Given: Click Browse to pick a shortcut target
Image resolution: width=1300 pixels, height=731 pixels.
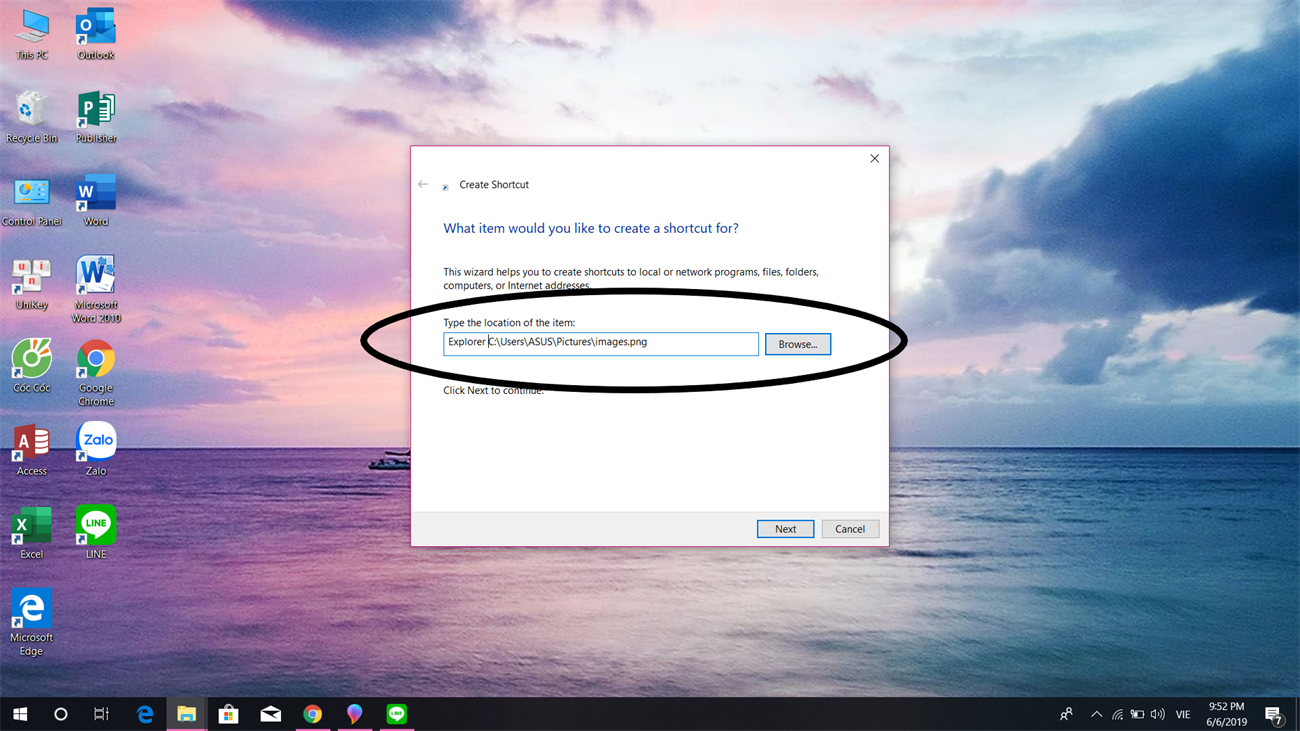Looking at the screenshot, I should (797, 344).
